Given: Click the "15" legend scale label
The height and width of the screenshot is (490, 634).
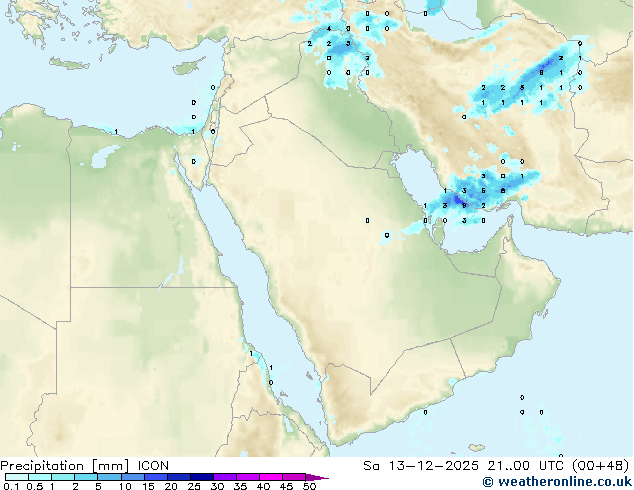Looking at the screenshot, I should coord(148,486).
